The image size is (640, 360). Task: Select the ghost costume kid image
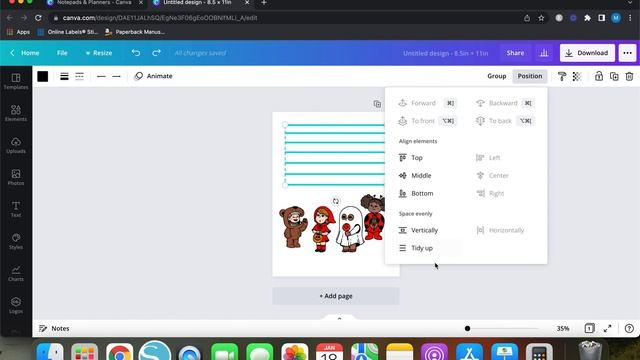tap(350, 229)
